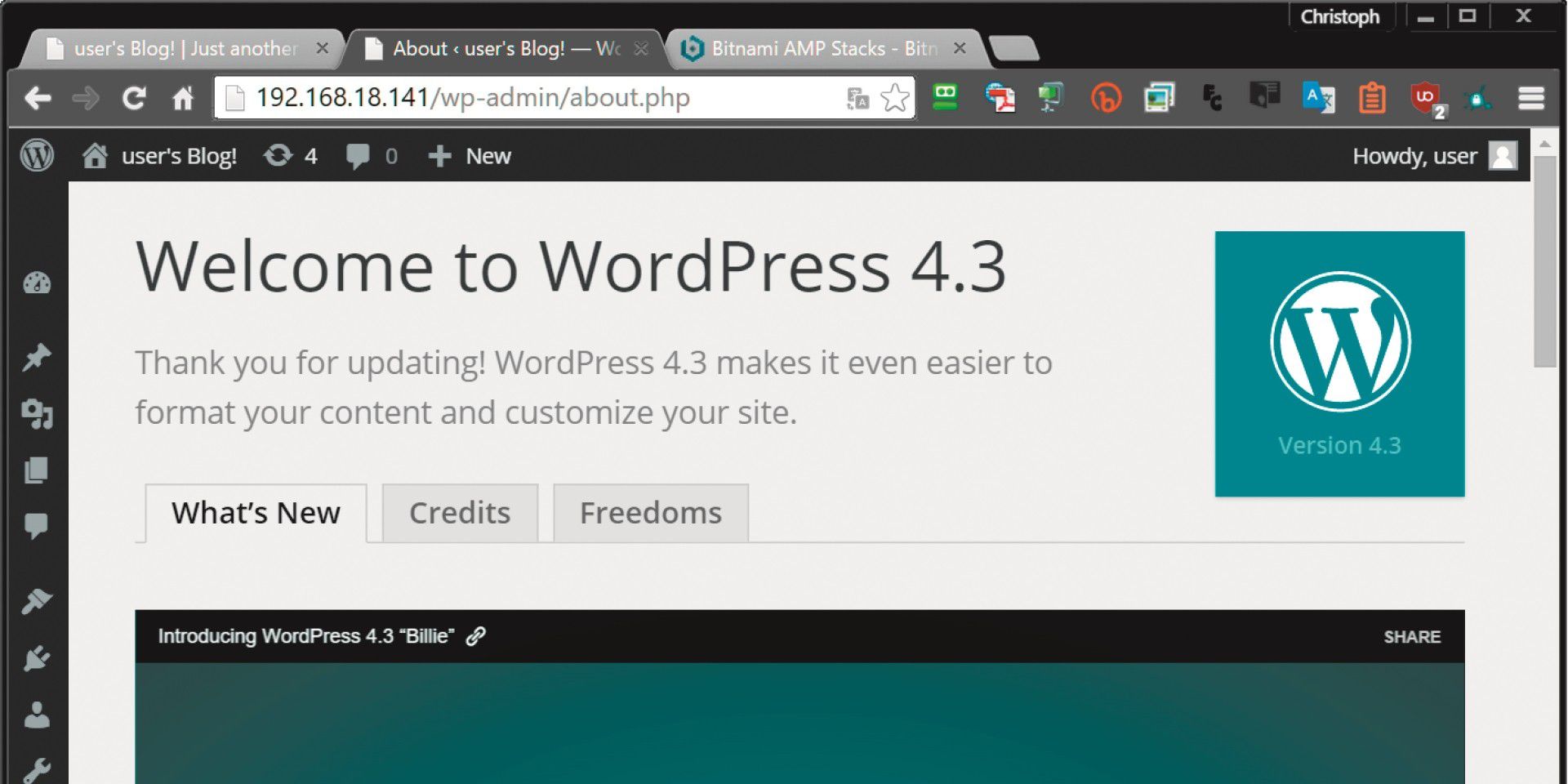Open Comments via the sidebar speech bubble
This screenshot has width=1568, height=784.
(x=37, y=526)
